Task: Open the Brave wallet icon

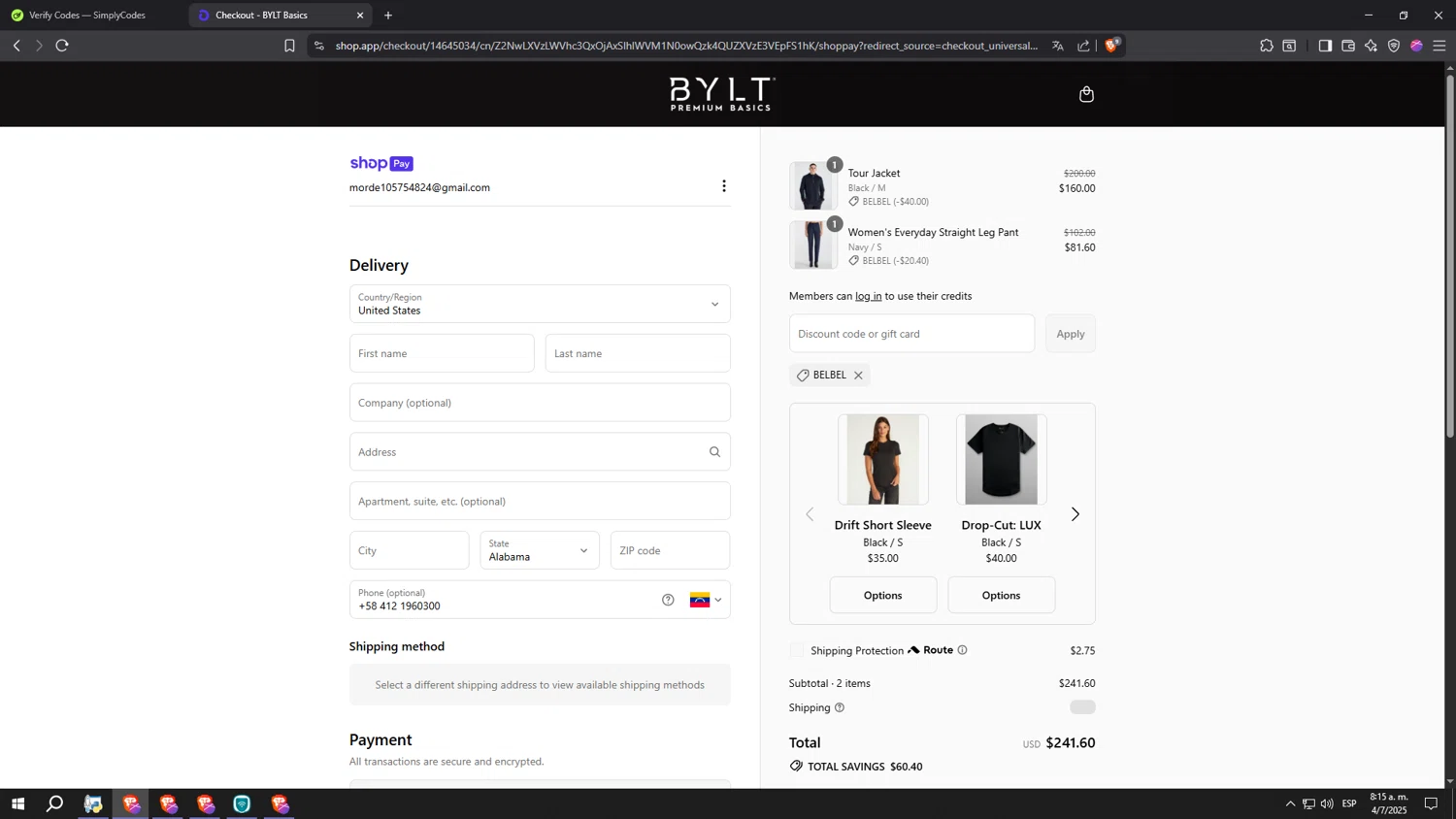Action: pos(1348,46)
